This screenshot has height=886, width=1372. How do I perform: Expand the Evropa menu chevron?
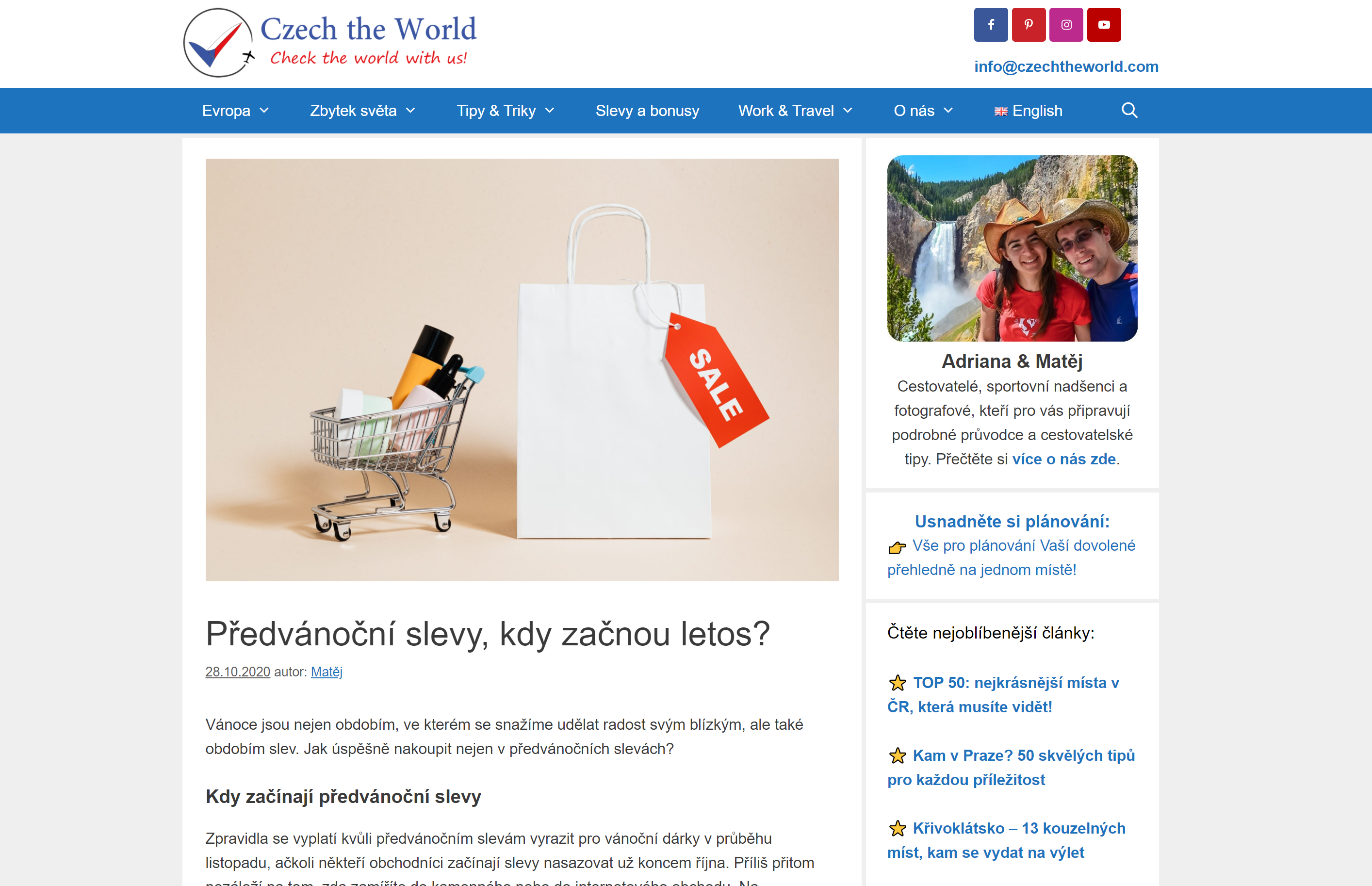point(264,111)
